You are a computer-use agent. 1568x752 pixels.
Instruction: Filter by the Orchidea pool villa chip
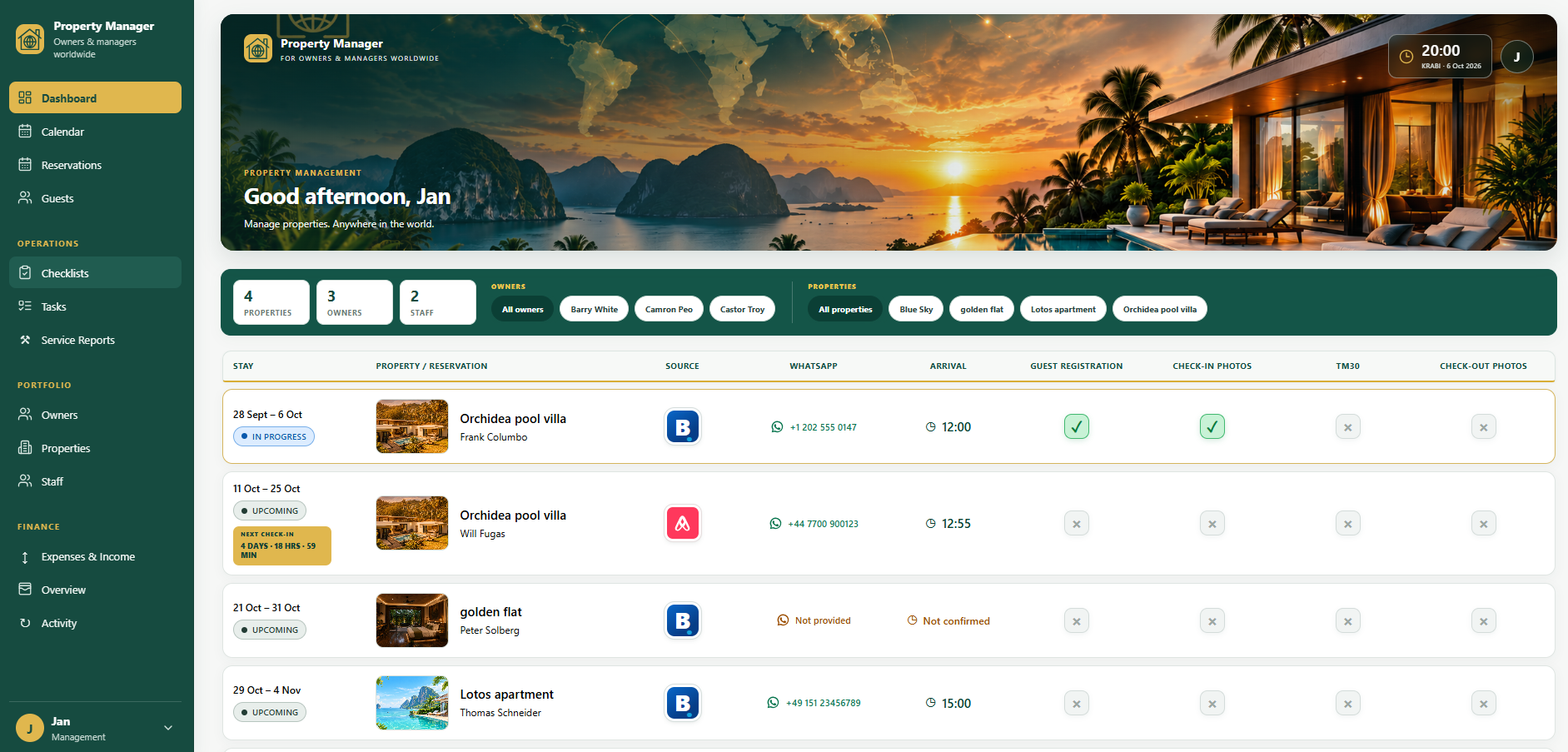pos(1160,309)
